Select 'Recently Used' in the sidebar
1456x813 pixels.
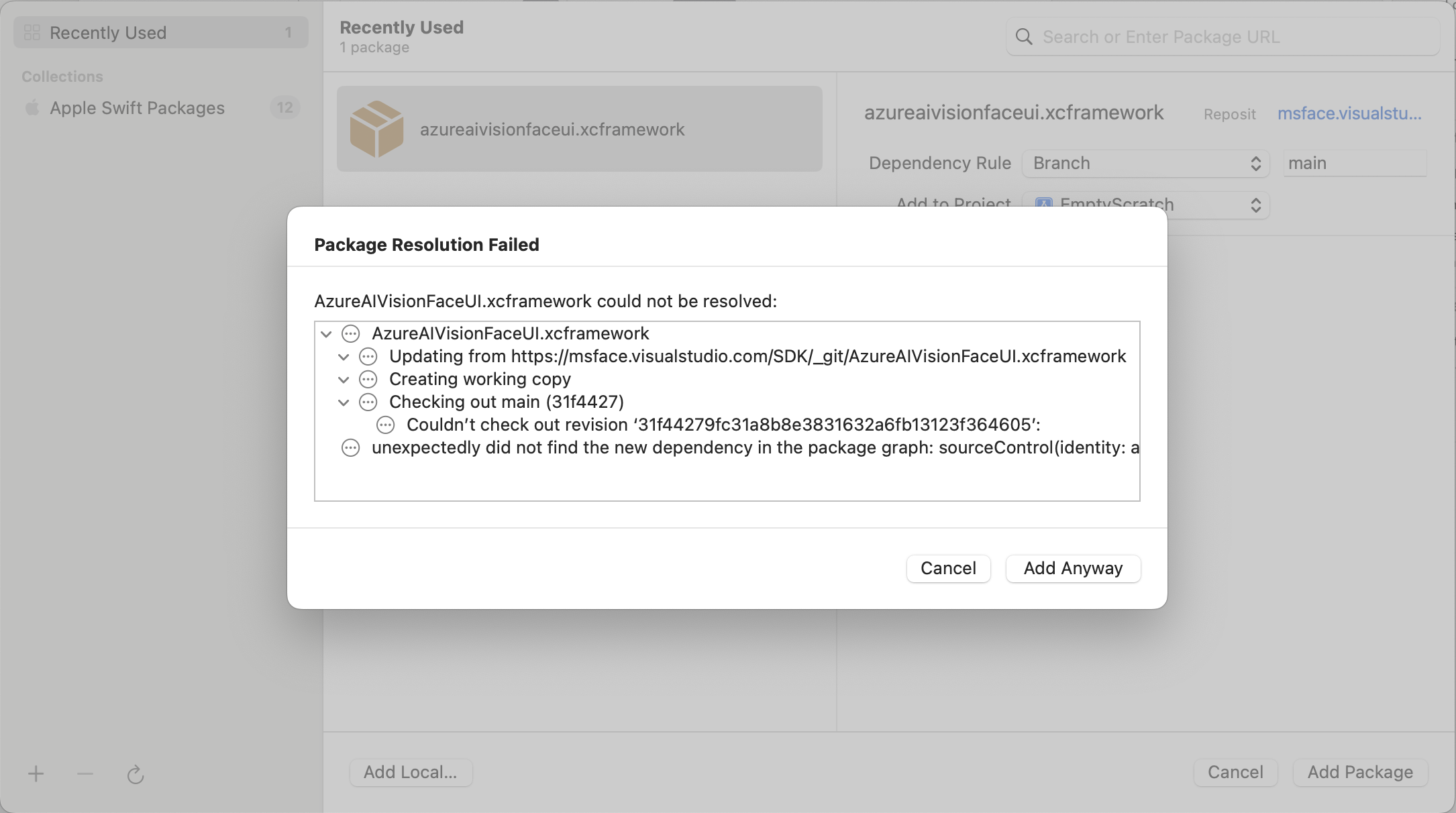coord(161,32)
